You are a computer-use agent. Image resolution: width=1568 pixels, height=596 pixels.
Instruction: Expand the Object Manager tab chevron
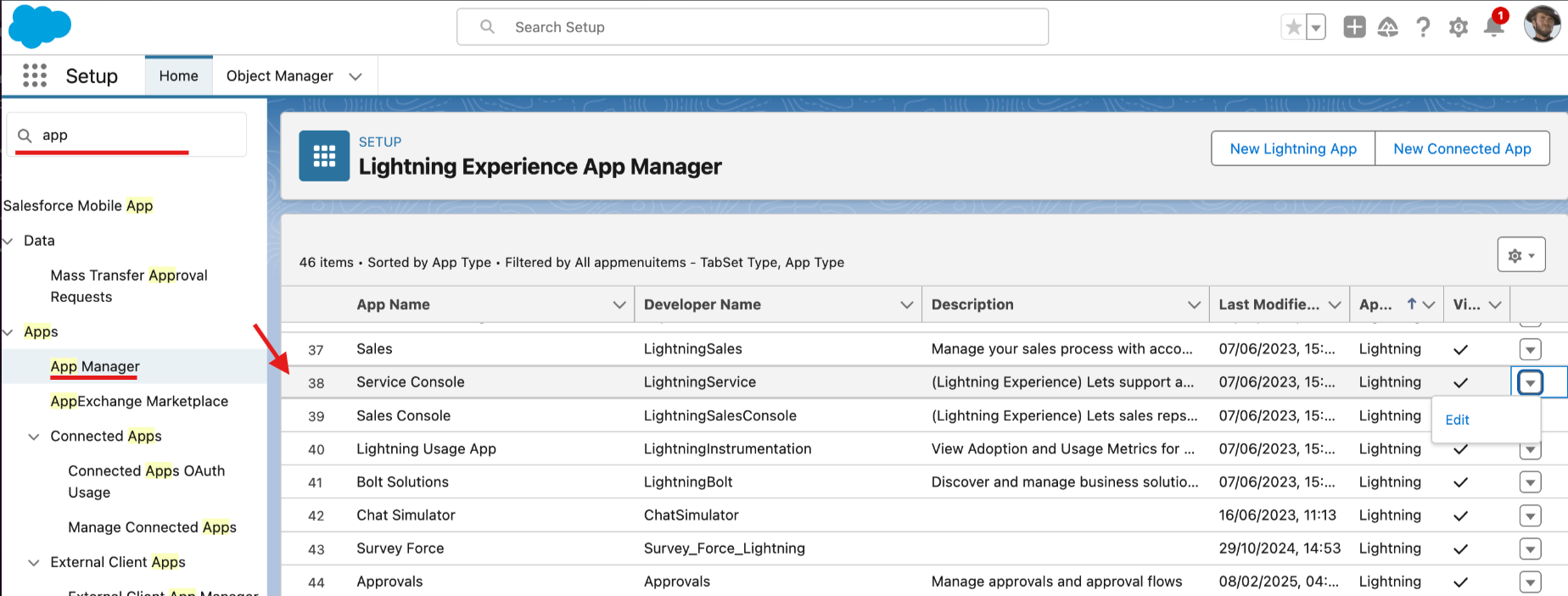pos(356,76)
